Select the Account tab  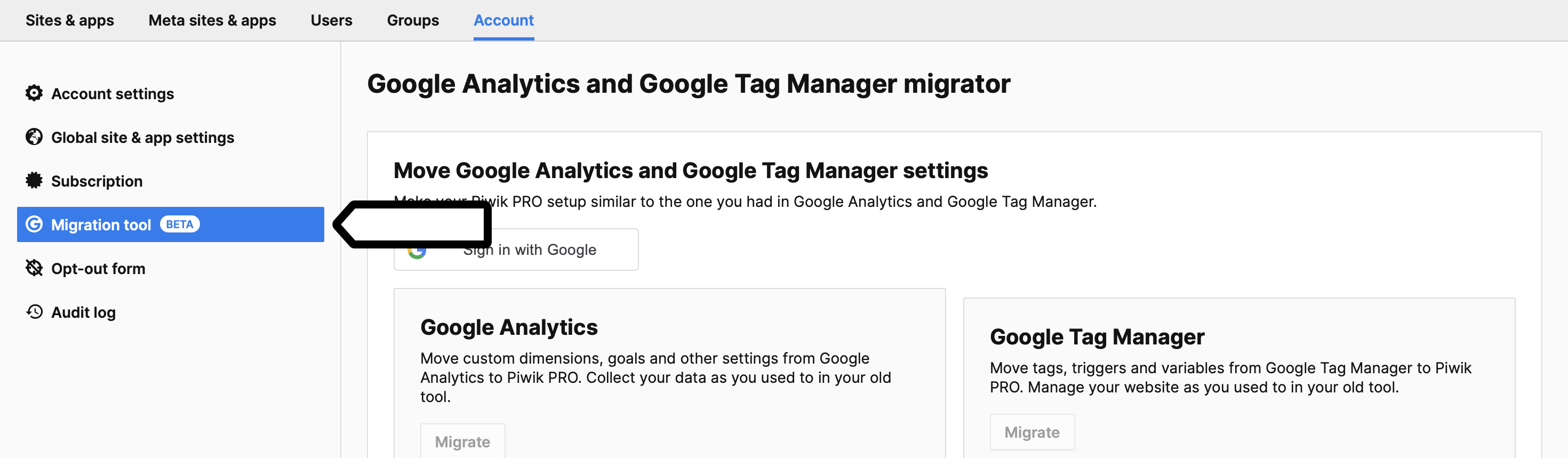pyautogui.click(x=503, y=20)
